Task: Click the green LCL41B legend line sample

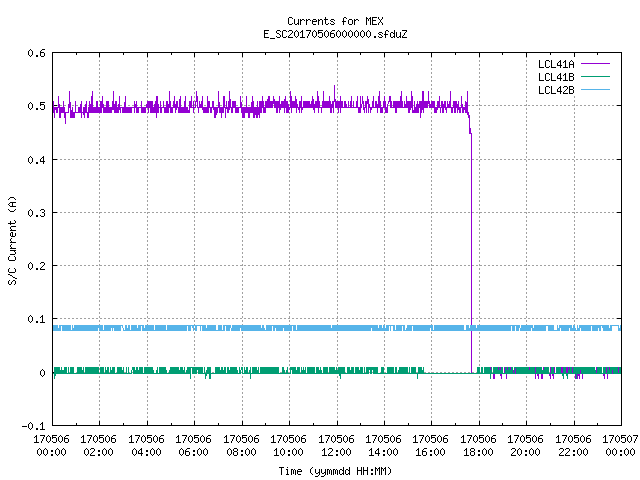Action: coord(595,77)
